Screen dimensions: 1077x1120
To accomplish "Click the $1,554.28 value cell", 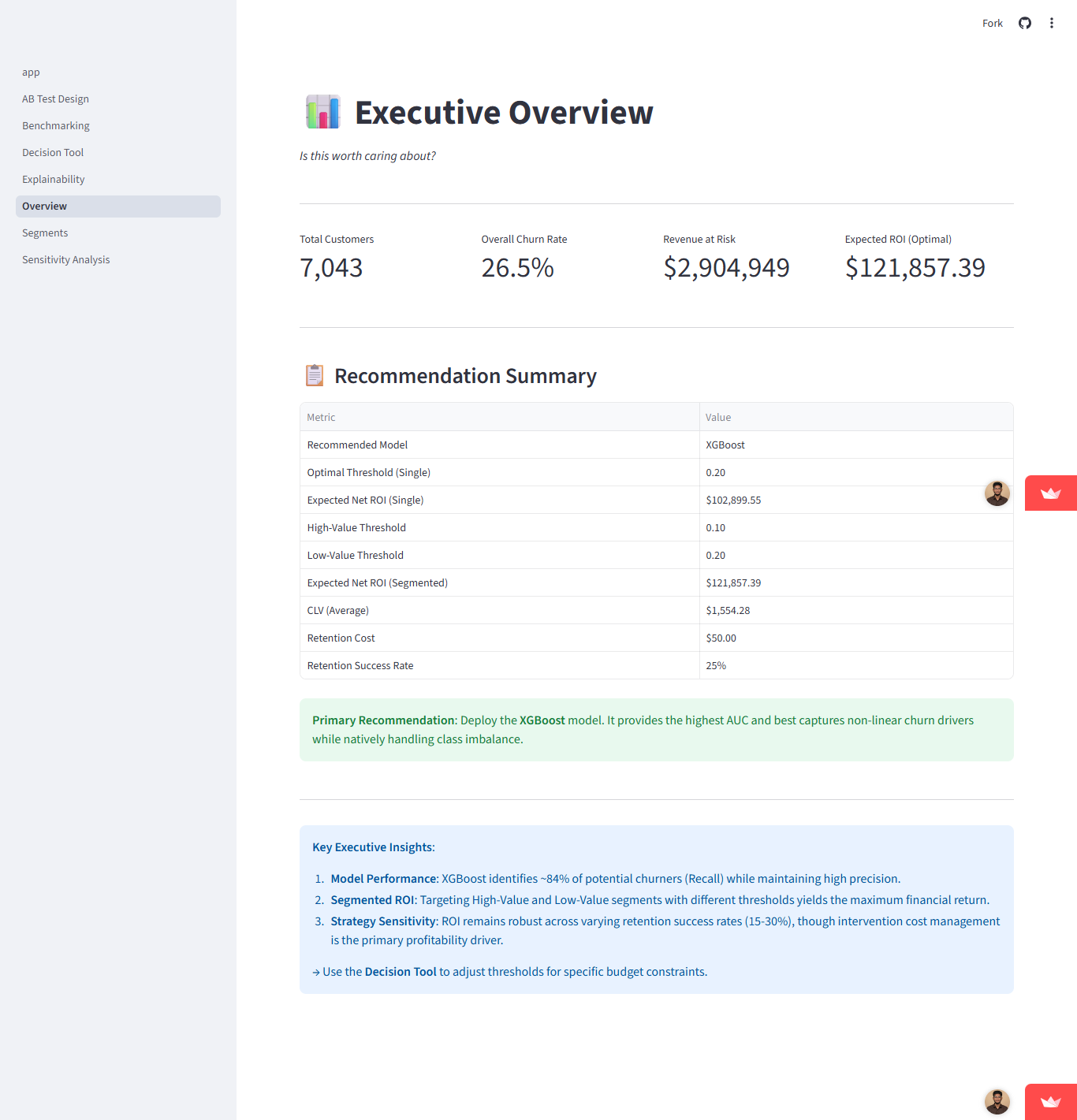I will tap(856, 610).
